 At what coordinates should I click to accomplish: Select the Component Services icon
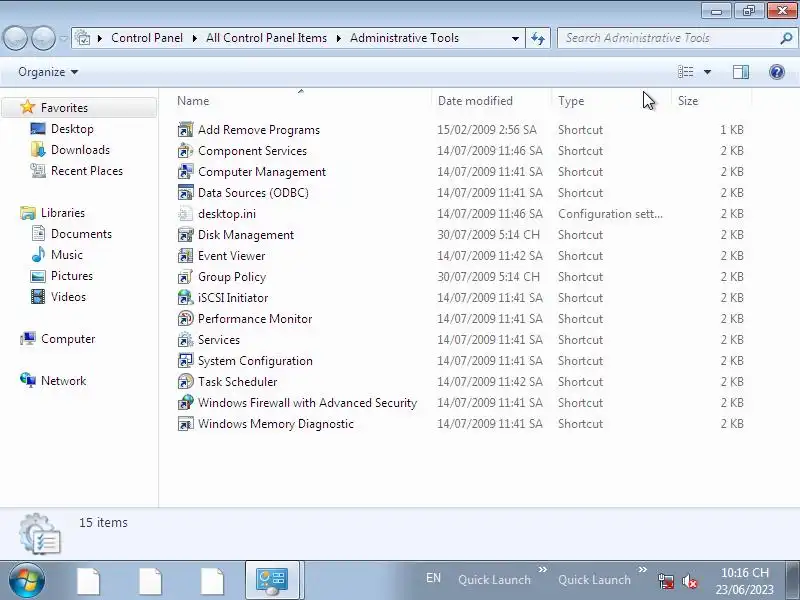185,151
